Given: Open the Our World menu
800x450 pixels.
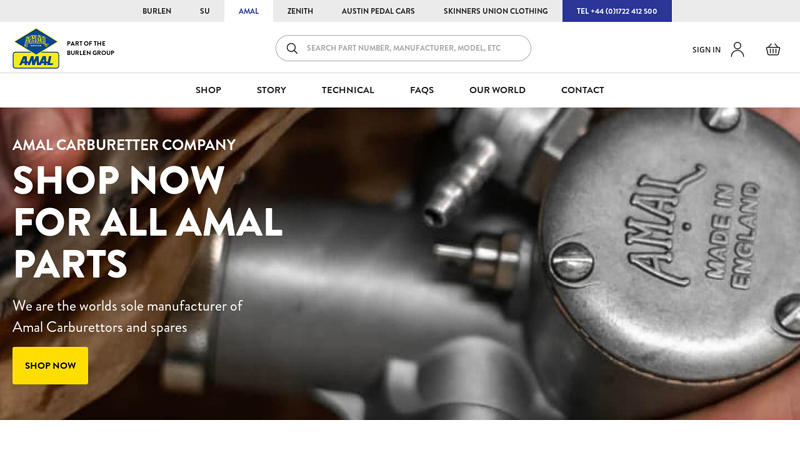Looking at the screenshot, I should click(497, 90).
